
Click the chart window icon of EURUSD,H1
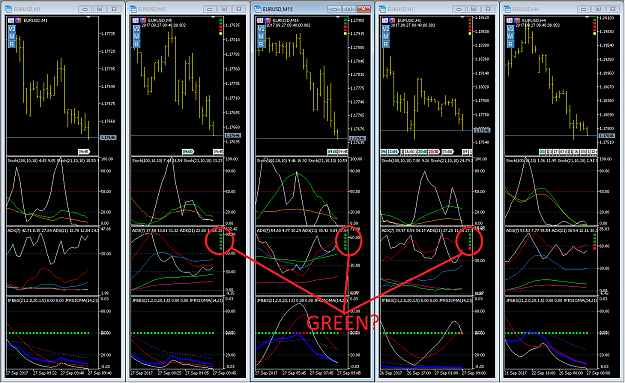click(383, 9)
